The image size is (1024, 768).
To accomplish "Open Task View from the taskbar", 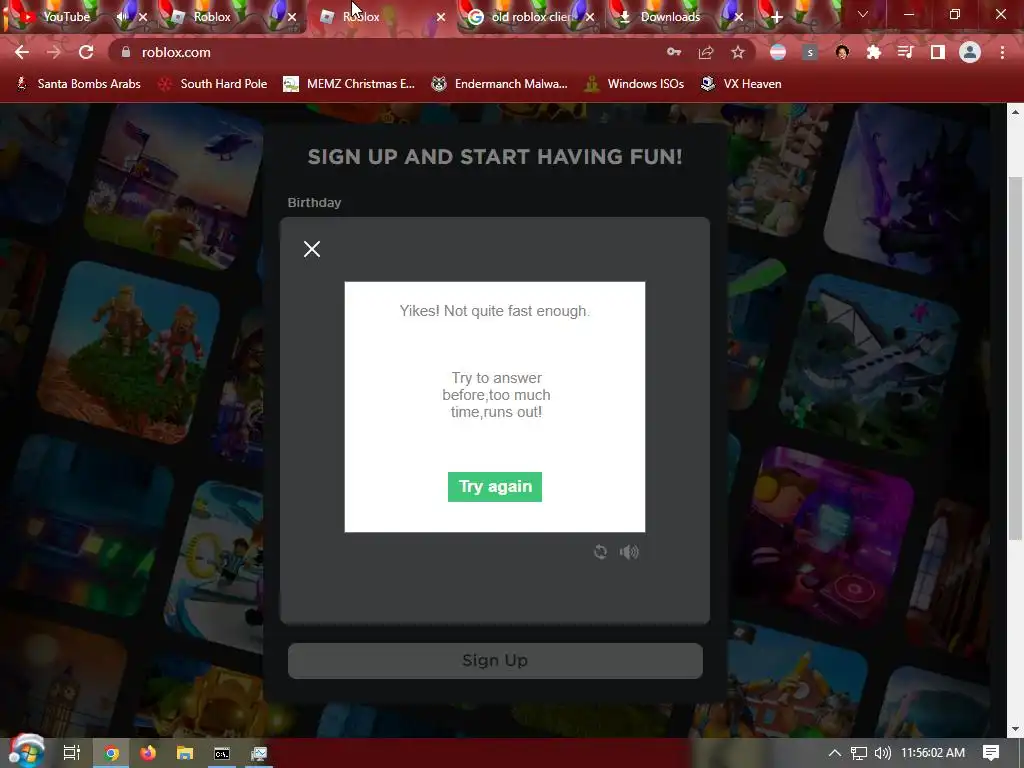I will tap(71, 753).
